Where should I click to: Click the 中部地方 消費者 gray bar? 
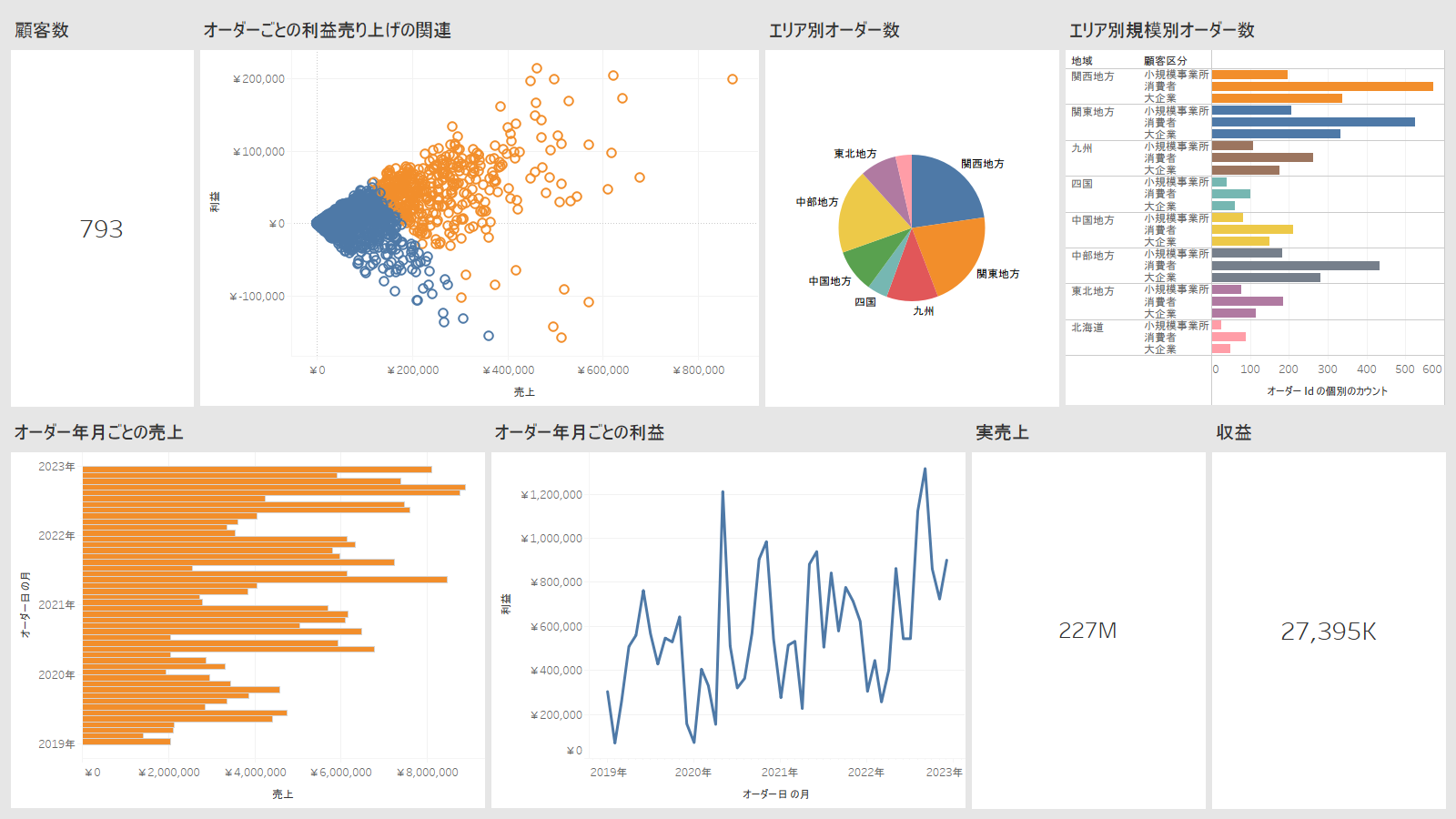pos(1295,266)
